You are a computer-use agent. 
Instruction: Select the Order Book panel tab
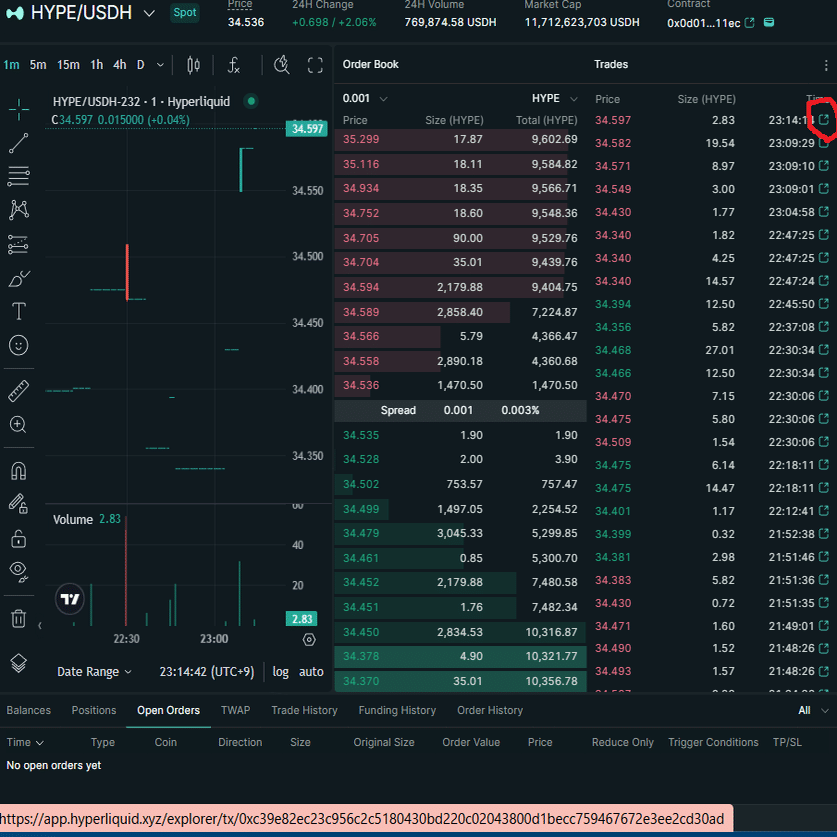pyautogui.click(x=370, y=64)
